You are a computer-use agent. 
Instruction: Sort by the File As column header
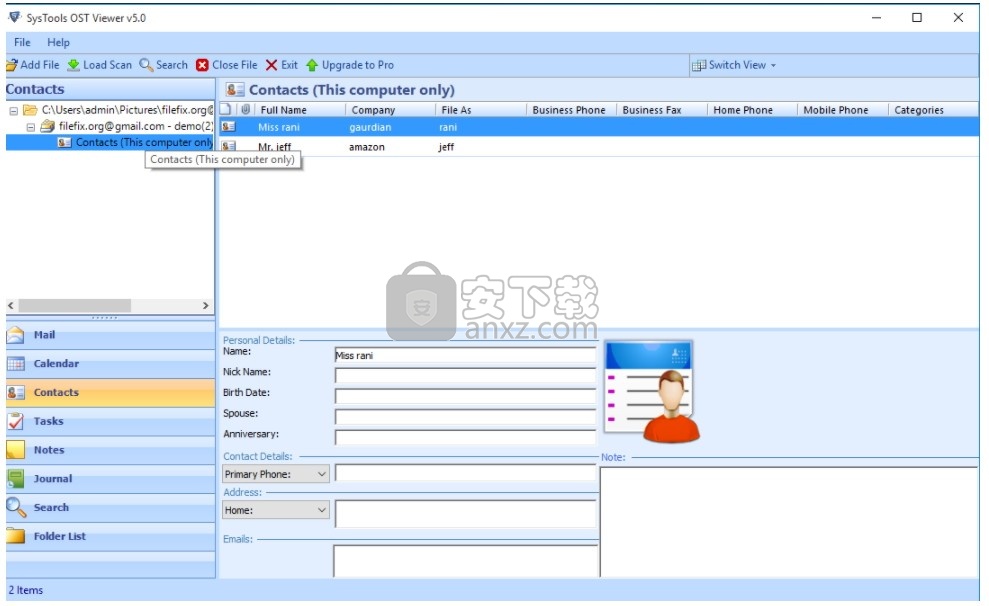tap(481, 110)
